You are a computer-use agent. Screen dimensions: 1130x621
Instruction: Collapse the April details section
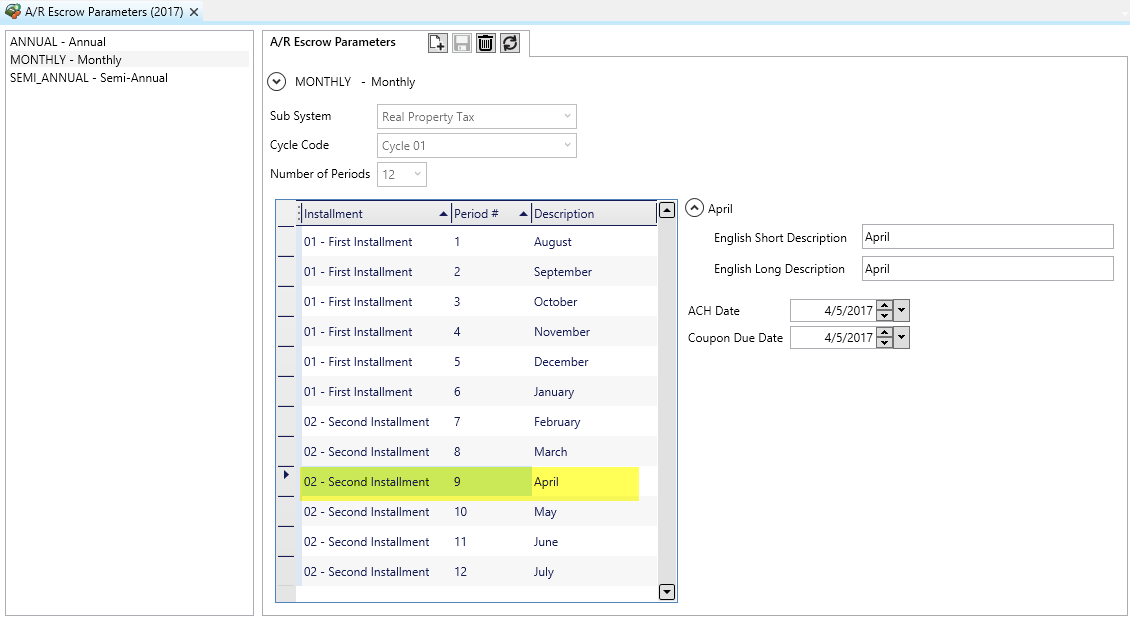695,209
